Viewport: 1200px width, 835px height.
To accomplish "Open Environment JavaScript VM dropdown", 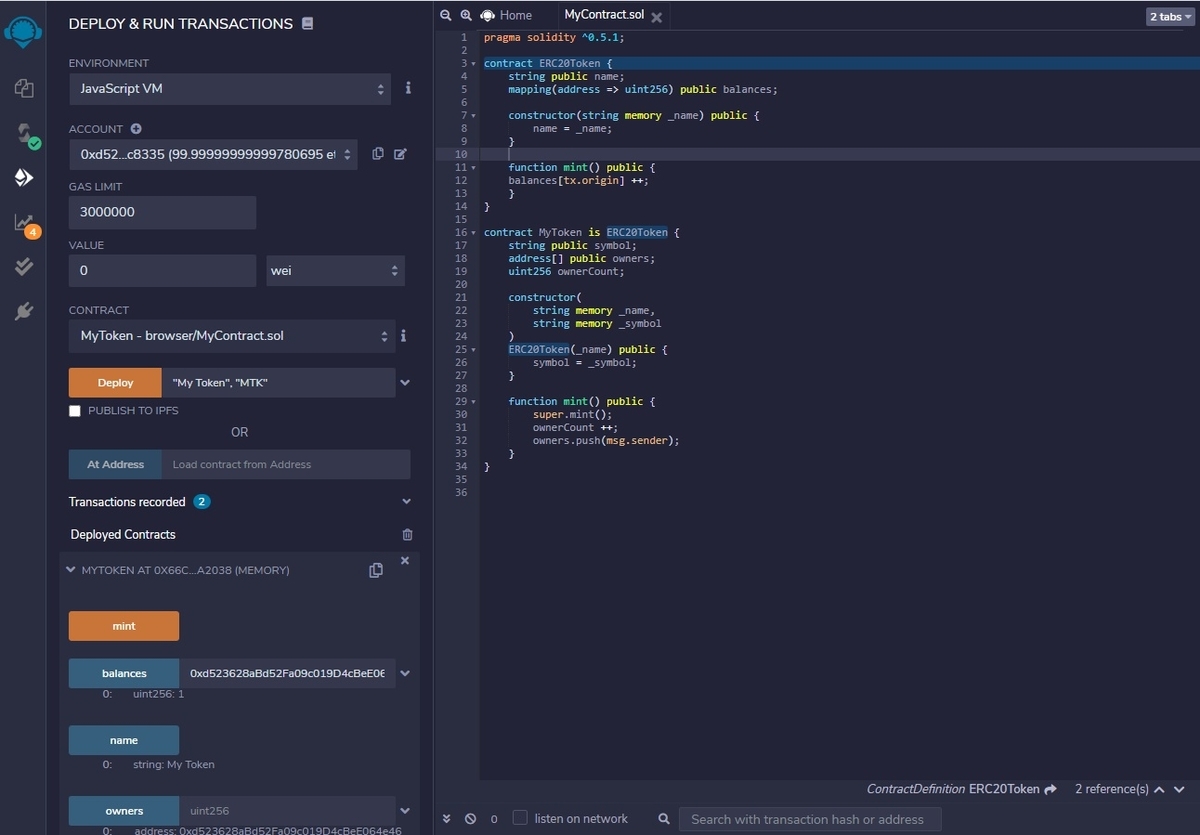I will [230, 88].
